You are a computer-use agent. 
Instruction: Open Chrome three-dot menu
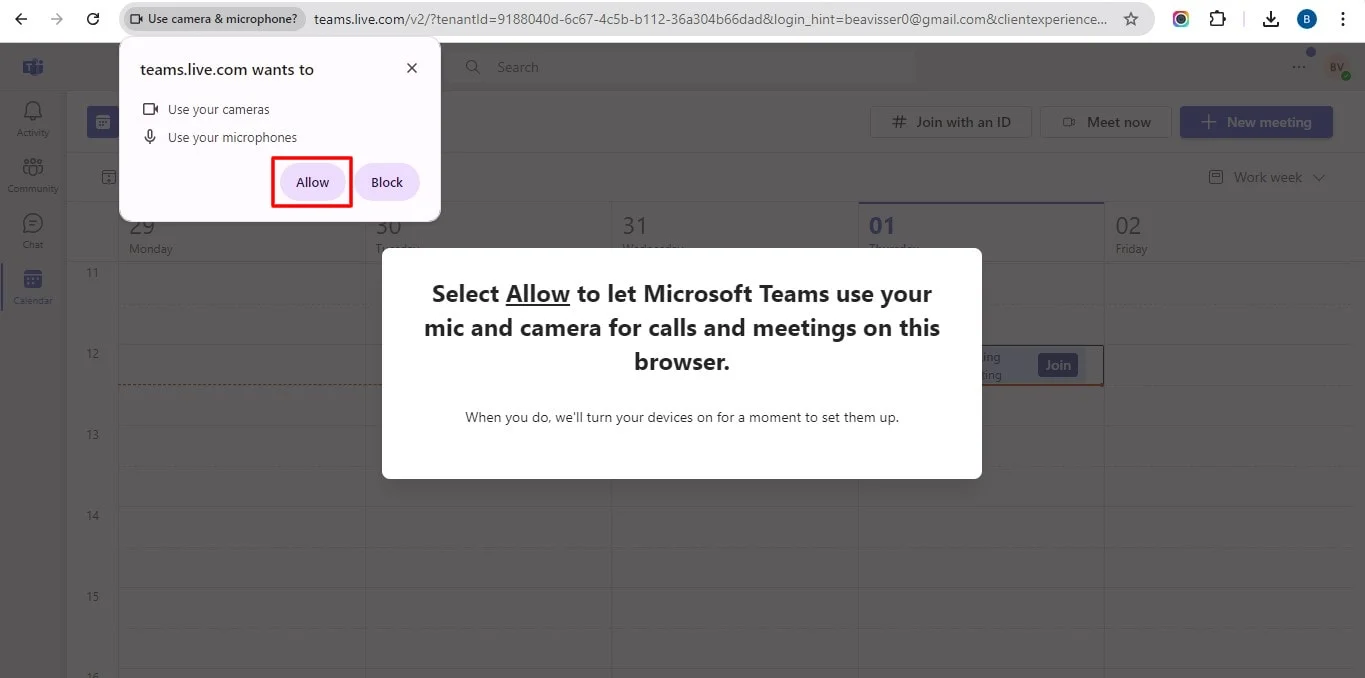coord(1342,19)
